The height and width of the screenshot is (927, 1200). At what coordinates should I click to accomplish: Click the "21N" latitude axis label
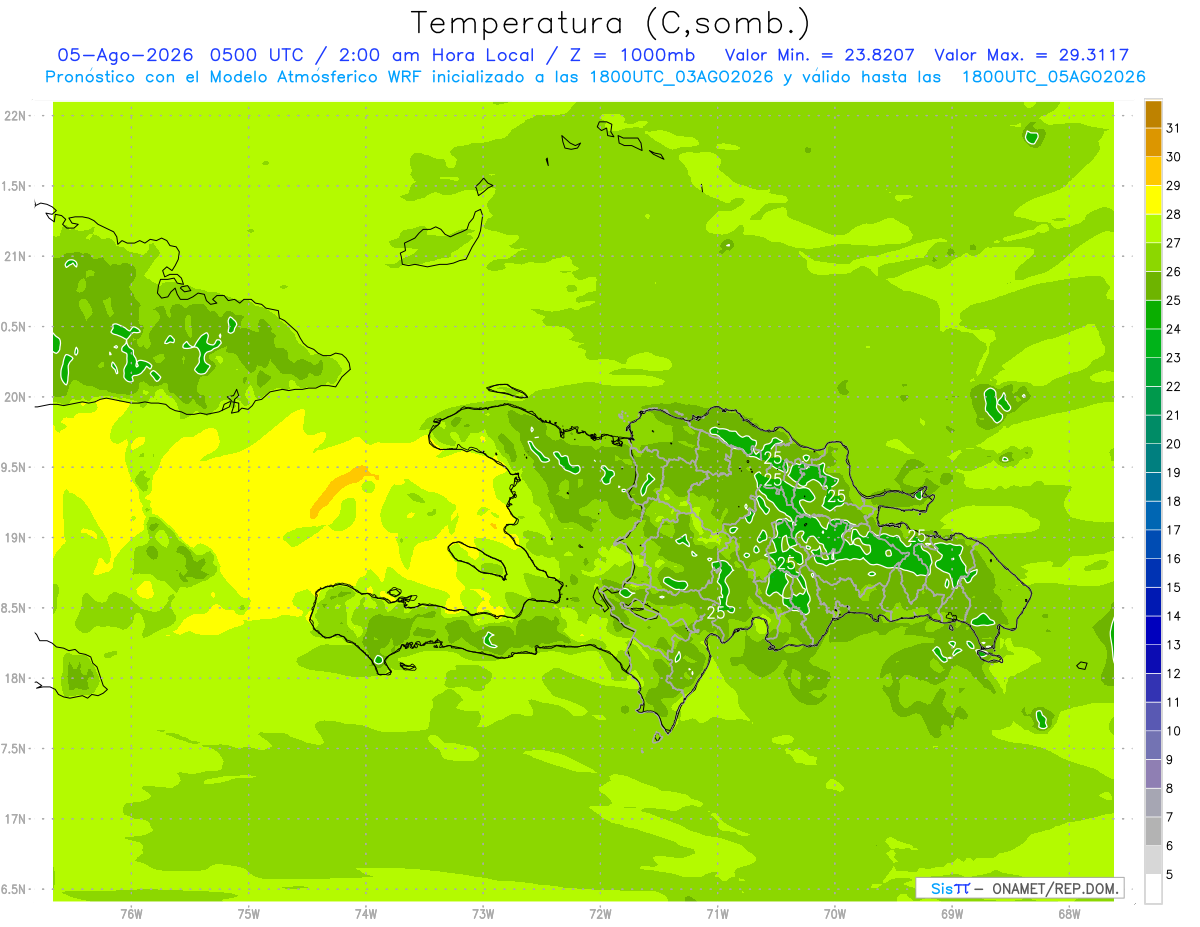coord(14,256)
